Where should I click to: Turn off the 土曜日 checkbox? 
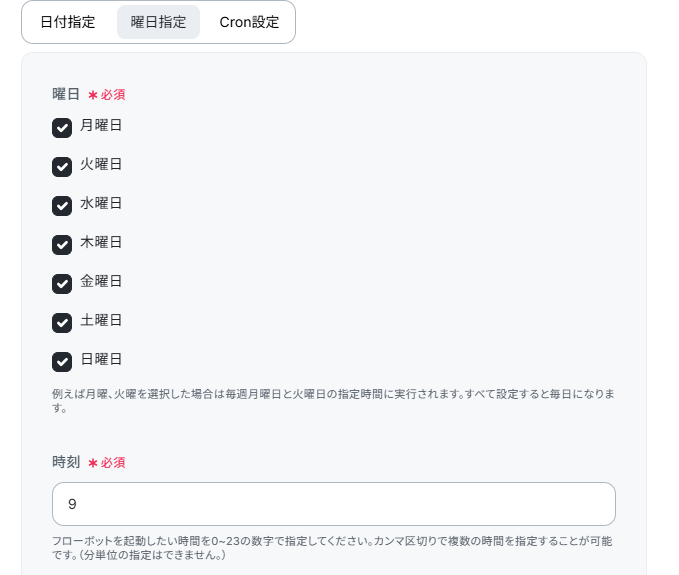tap(62, 323)
